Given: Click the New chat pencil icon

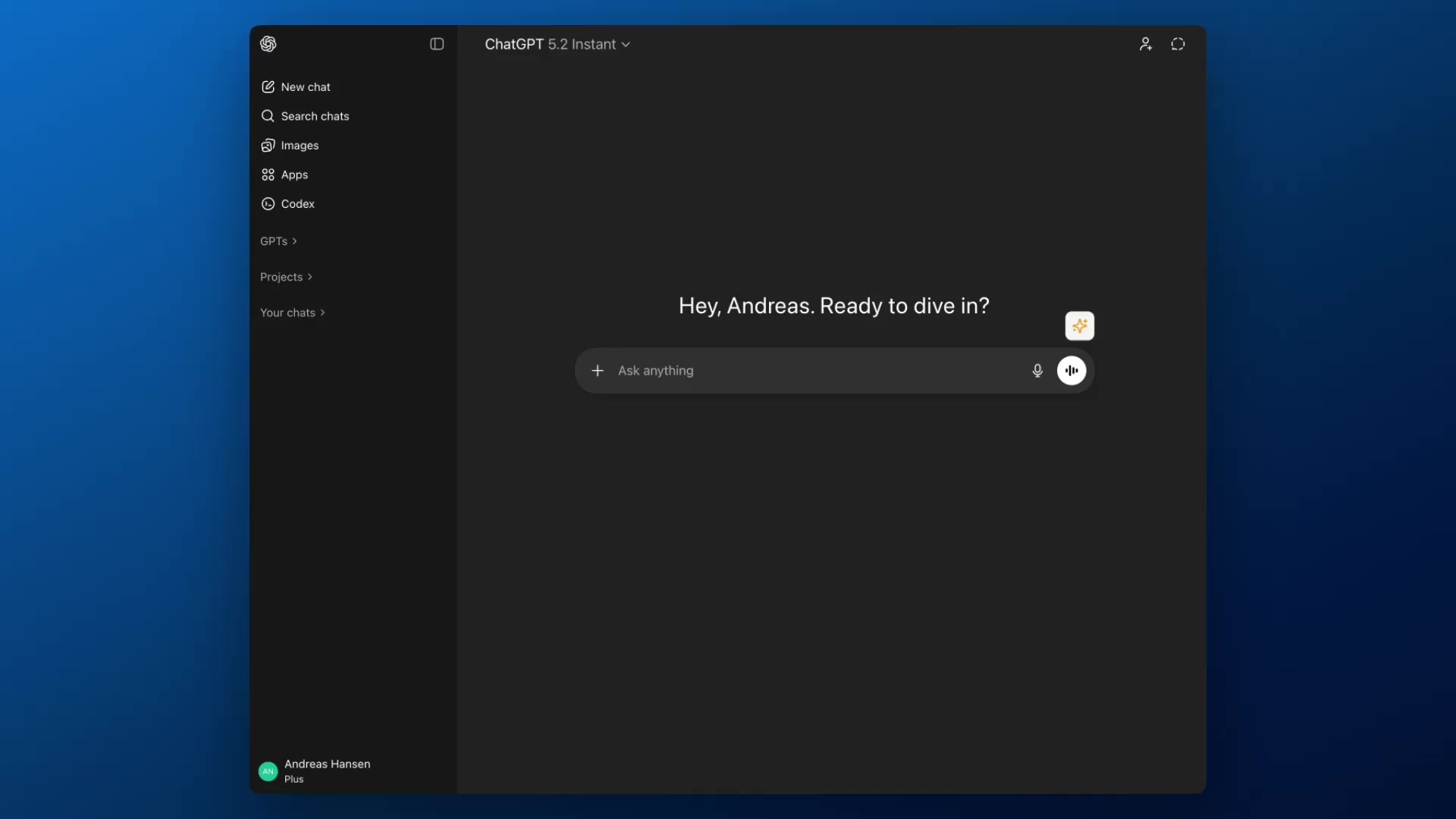Looking at the screenshot, I should [268, 87].
